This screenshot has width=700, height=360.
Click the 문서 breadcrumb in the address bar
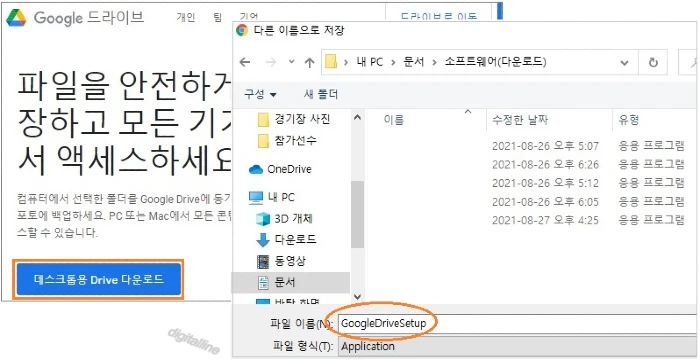pyautogui.click(x=414, y=62)
